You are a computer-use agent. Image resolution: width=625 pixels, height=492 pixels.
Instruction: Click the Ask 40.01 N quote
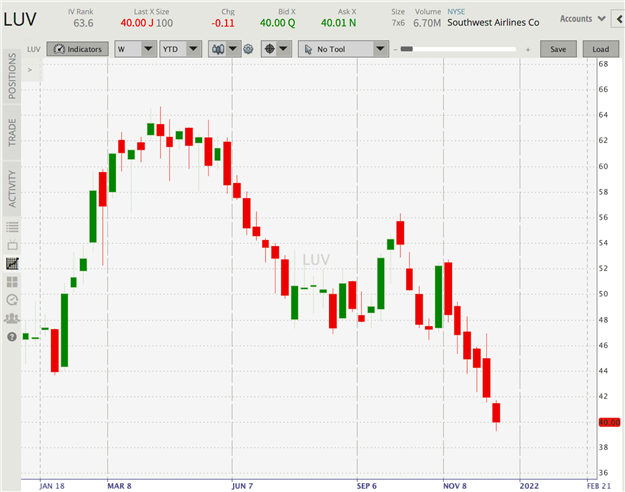click(x=338, y=23)
